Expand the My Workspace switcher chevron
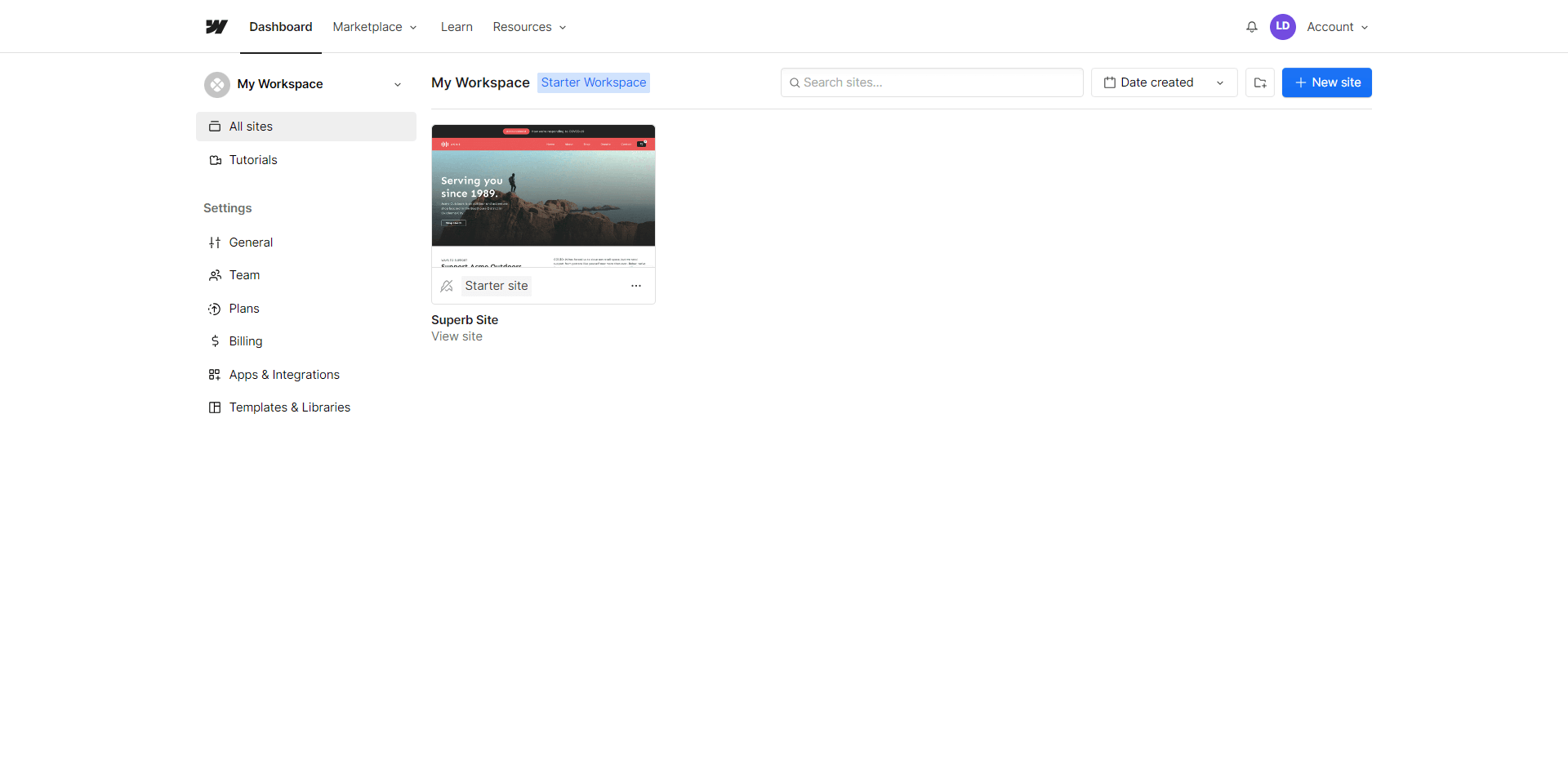Screen dimensions: 1568x761 coord(398,84)
